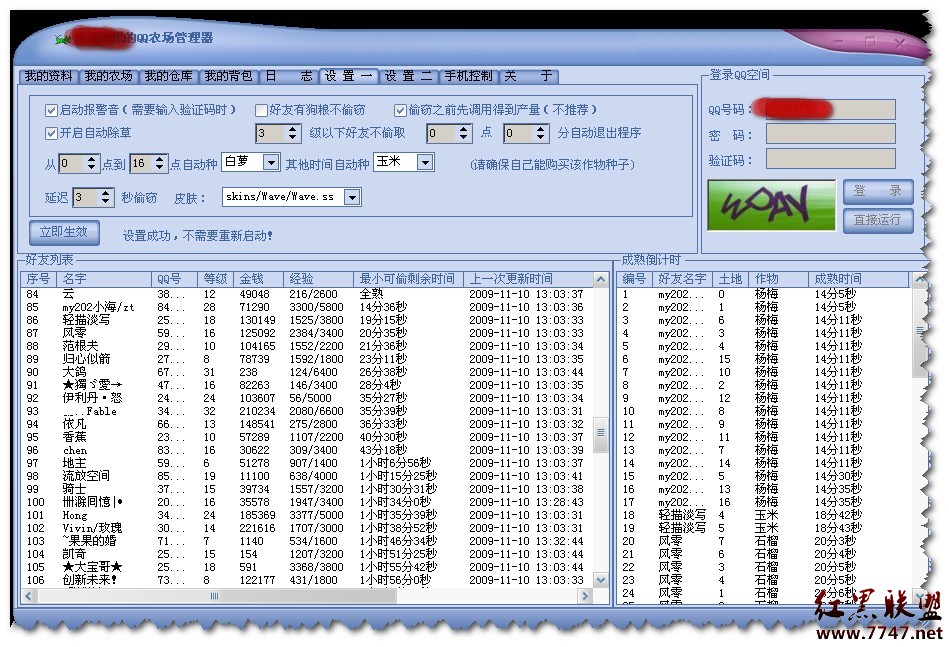Screen dimensions: 949x647
Task: Open the 关于 tab
Action: 528,76
